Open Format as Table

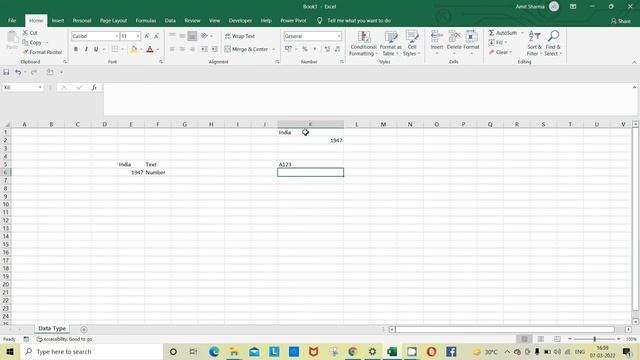[391, 43]
